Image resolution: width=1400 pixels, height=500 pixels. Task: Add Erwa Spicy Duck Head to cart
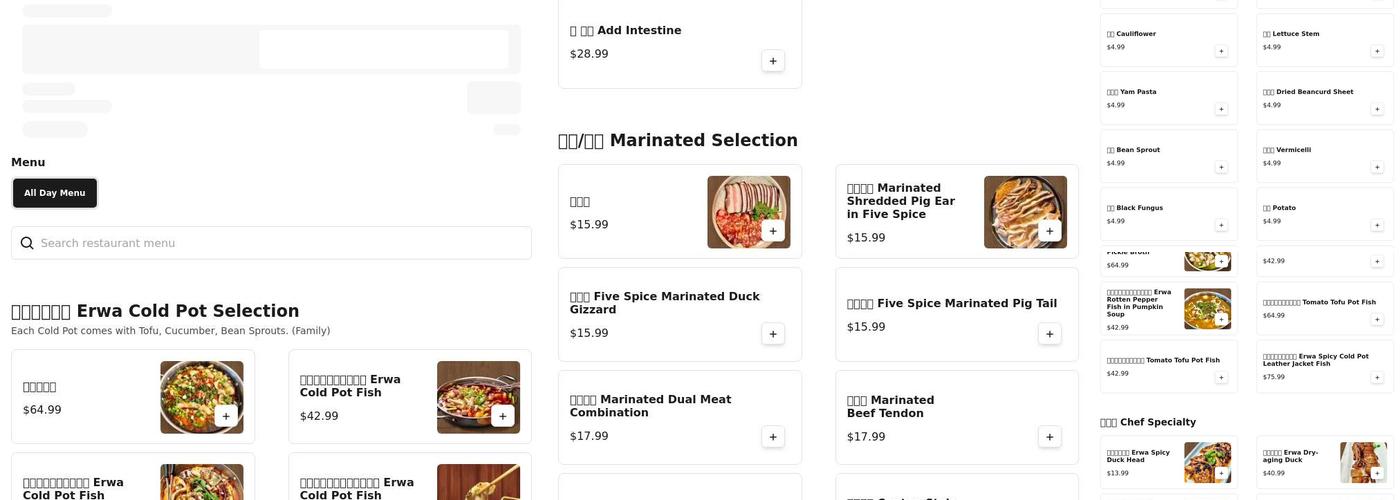[1221, 473]
